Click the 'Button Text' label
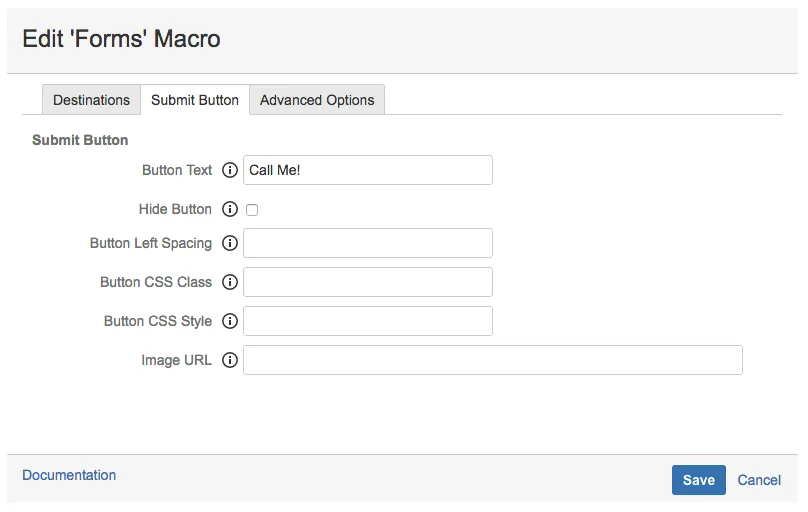 (177, 170)
